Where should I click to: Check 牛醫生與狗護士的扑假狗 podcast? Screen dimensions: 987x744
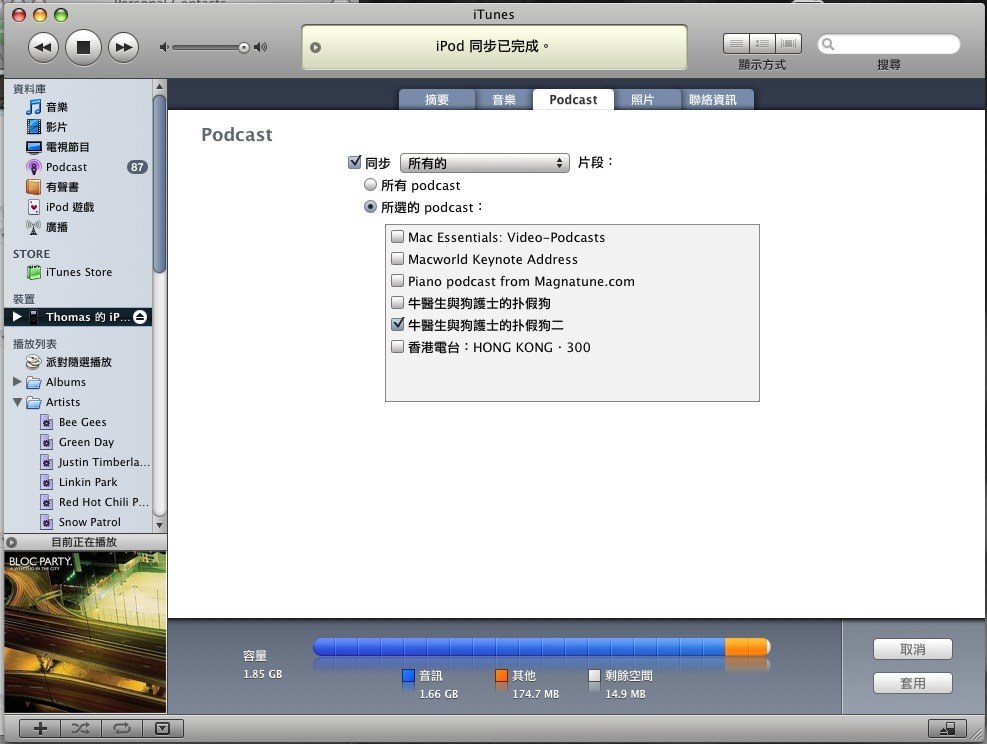click(397, 303)
